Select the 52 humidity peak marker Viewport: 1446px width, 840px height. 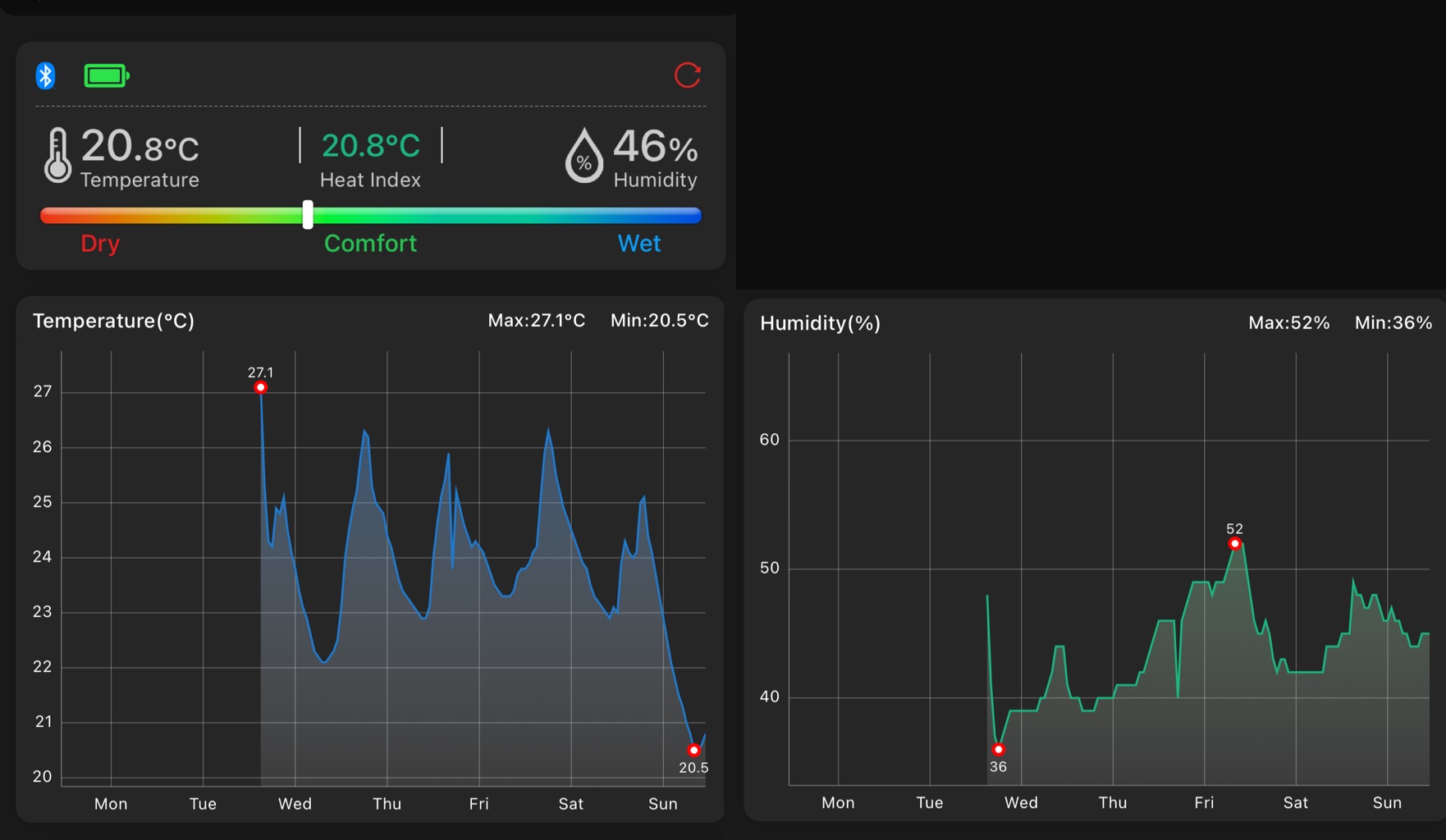(1234, 544)
